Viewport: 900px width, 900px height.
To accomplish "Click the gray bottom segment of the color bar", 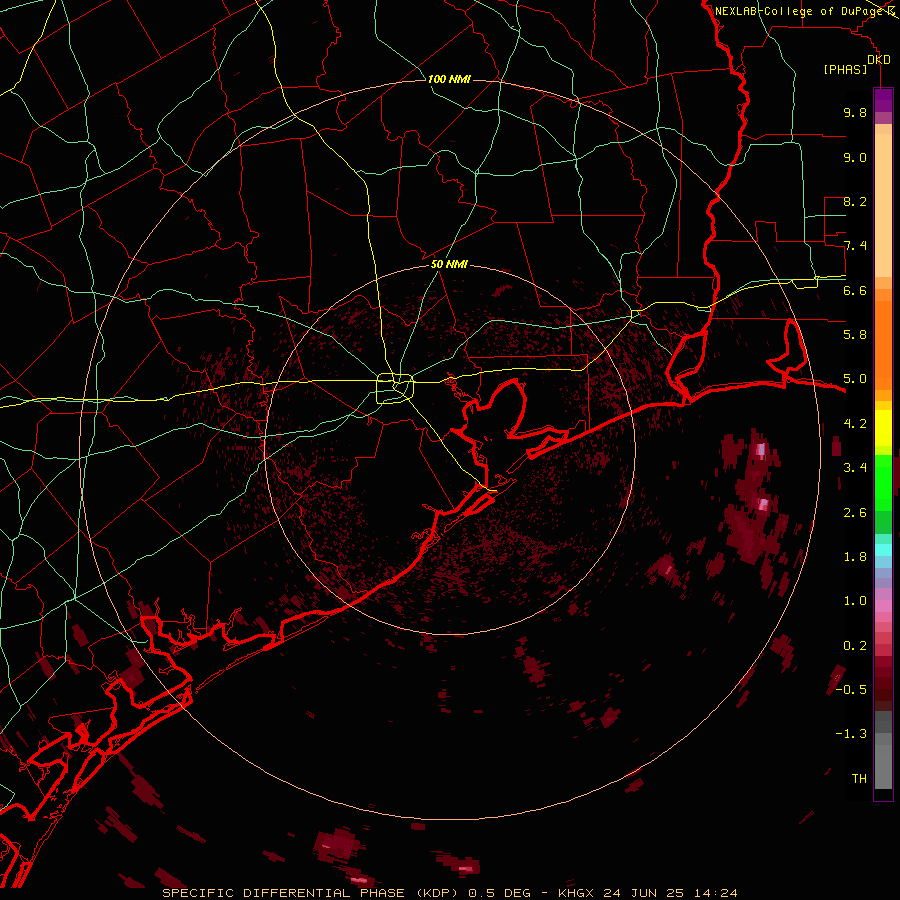I will (x=883, y=763).
